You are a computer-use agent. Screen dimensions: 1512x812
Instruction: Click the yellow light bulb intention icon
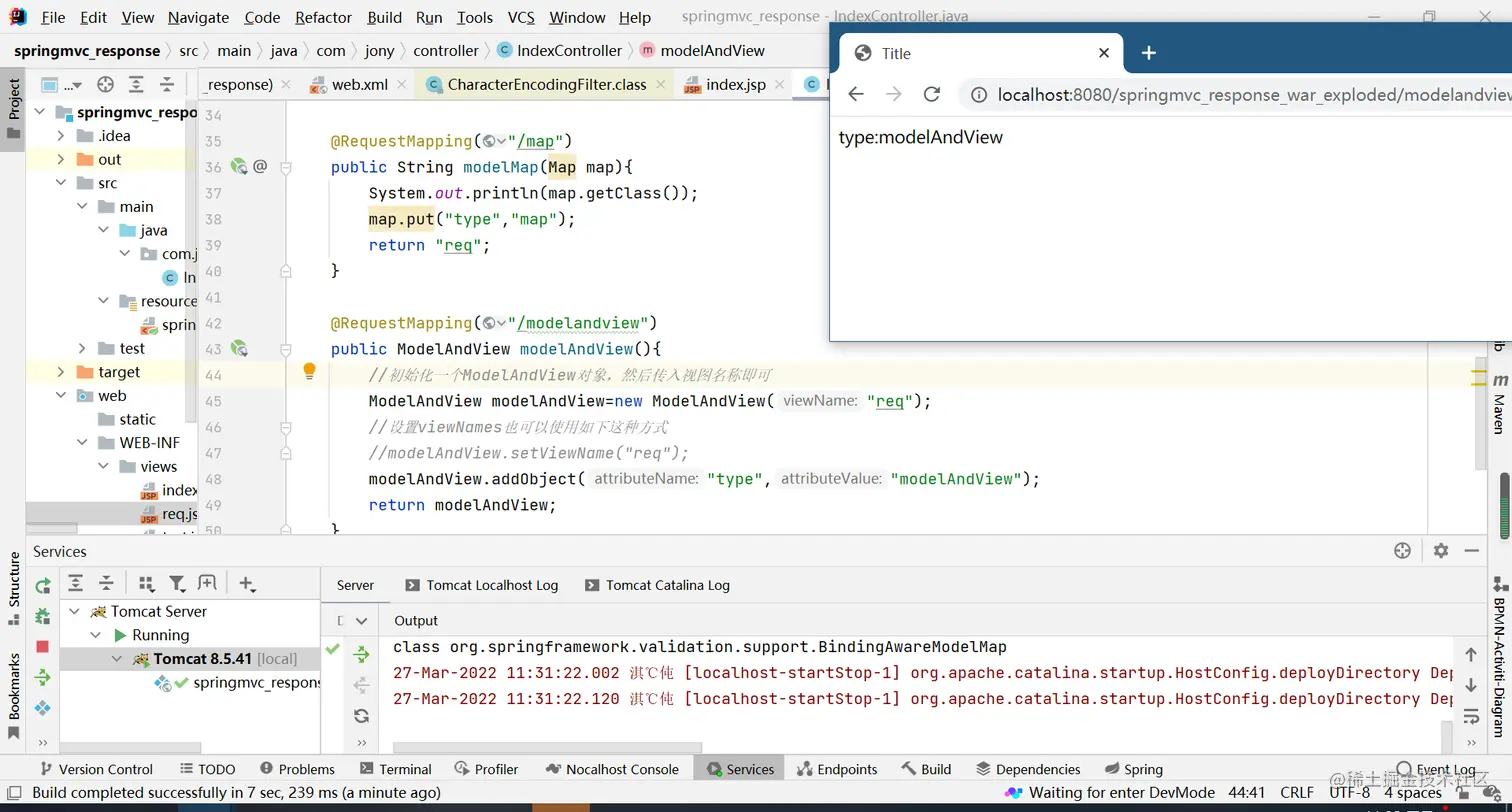309,371
